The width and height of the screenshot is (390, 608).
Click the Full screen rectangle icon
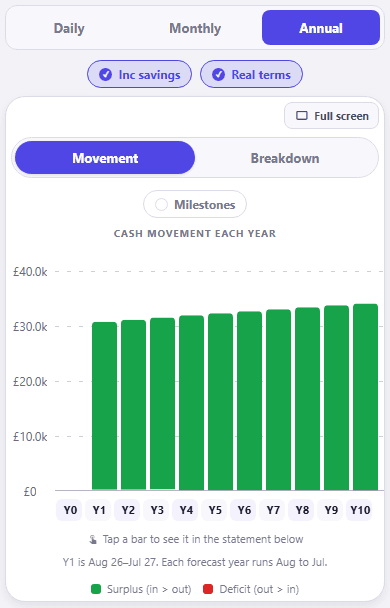click(x=302, y=116)
